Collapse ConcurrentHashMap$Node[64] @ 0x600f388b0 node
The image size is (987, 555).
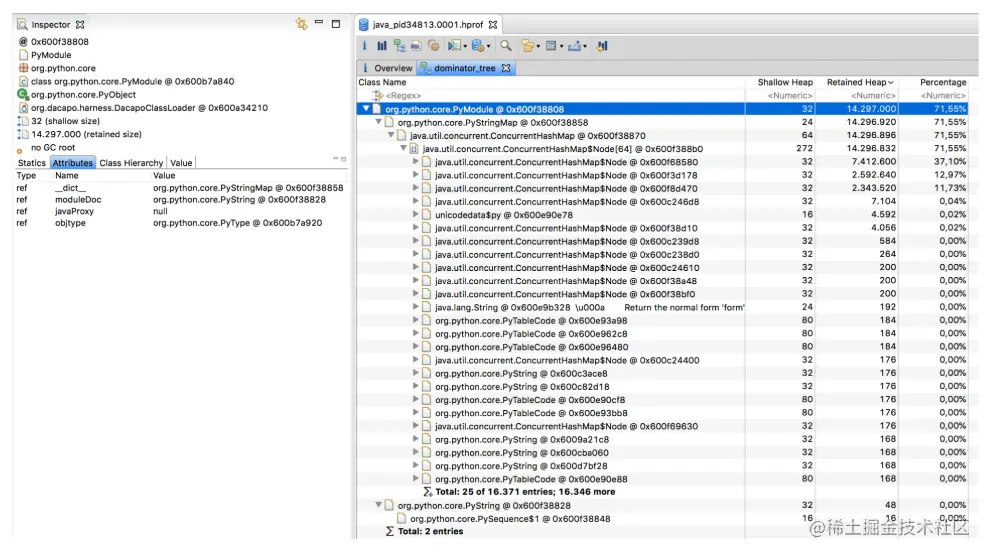coord(403,149)
